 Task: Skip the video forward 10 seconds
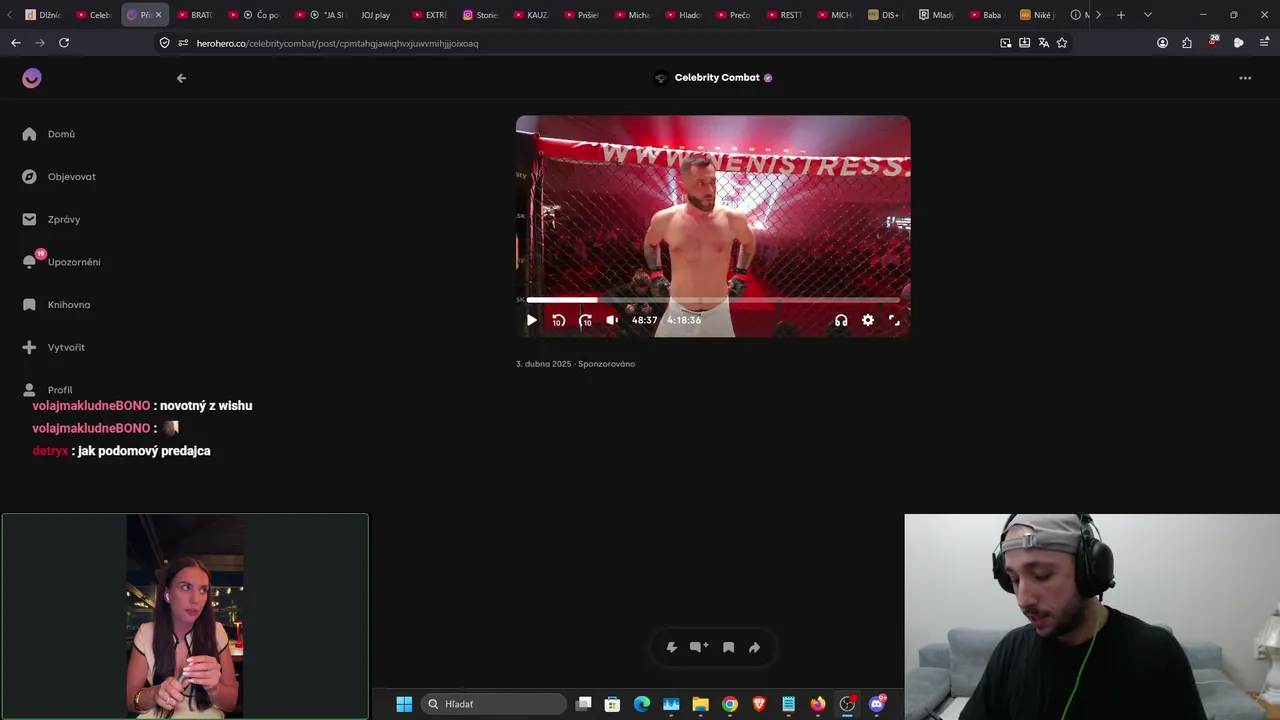tap(586, 320)
